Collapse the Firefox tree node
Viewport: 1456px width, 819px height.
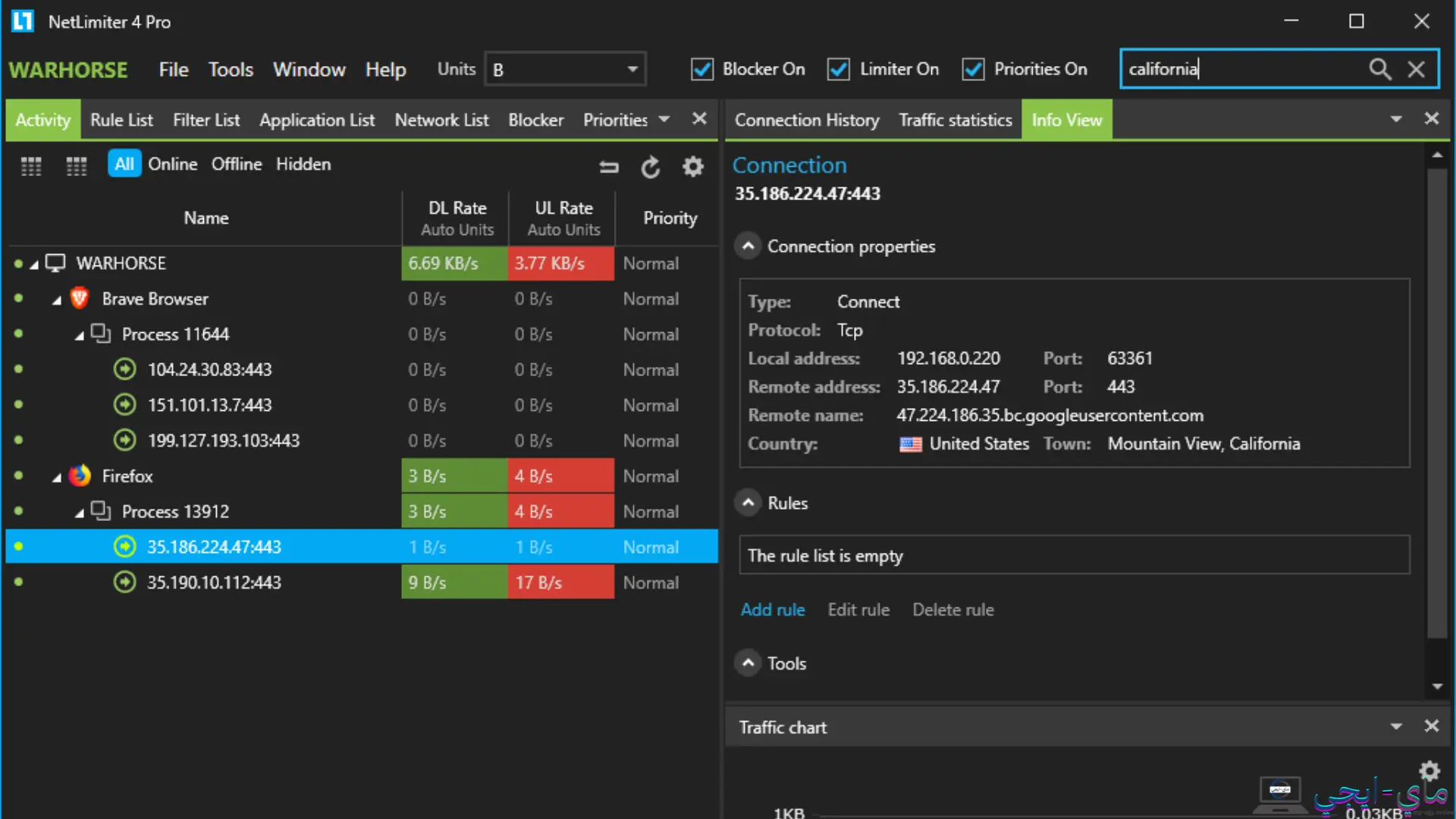57,478
